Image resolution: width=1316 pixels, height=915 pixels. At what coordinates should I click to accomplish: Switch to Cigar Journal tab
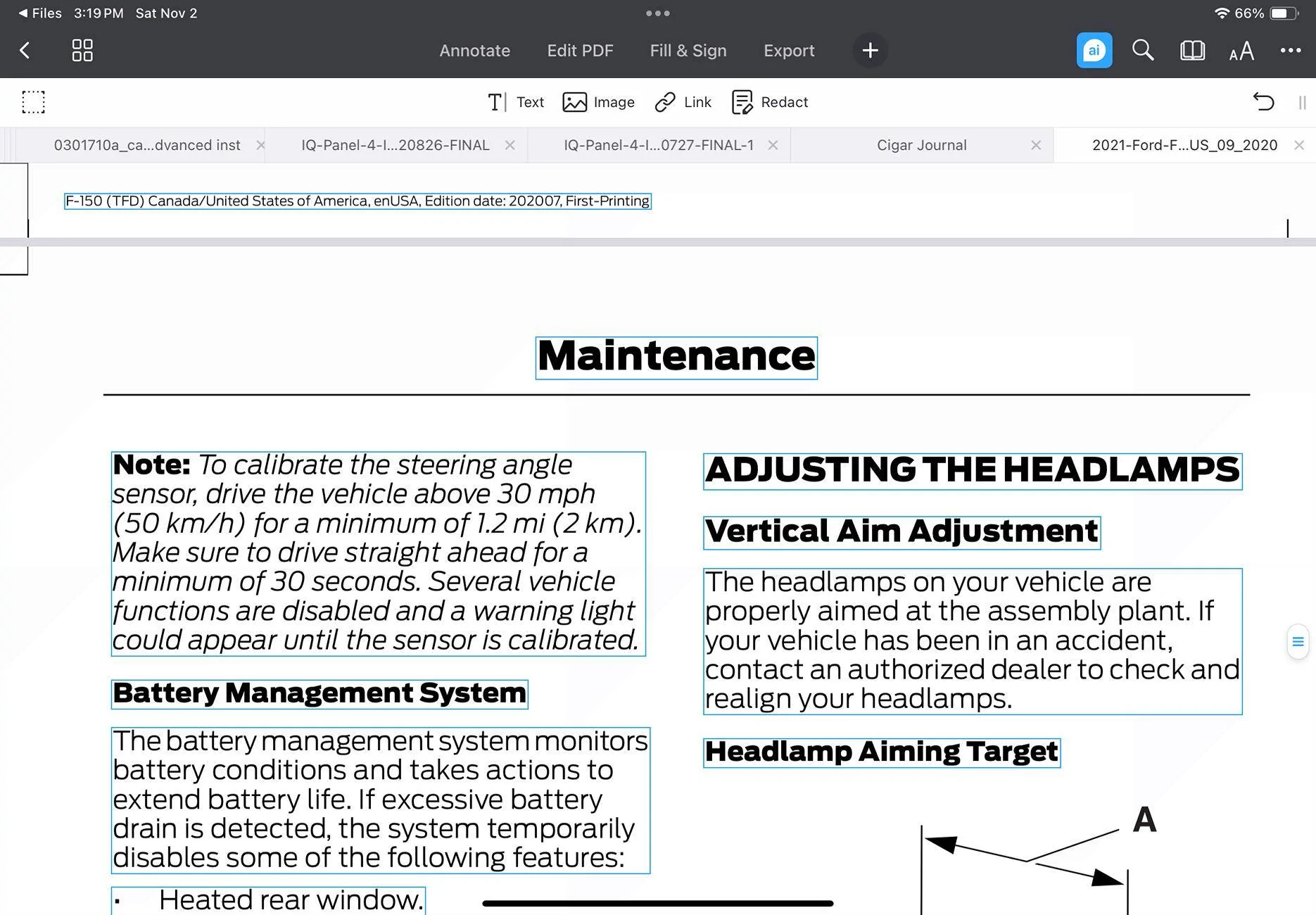(922, 145)
